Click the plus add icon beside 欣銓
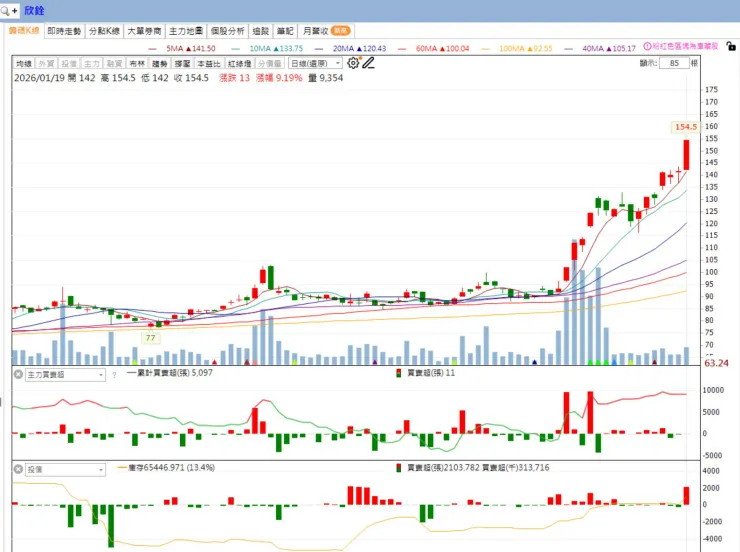Image resolution: width=740 pixels, height=552 pixels. click(x=15, y=10)
